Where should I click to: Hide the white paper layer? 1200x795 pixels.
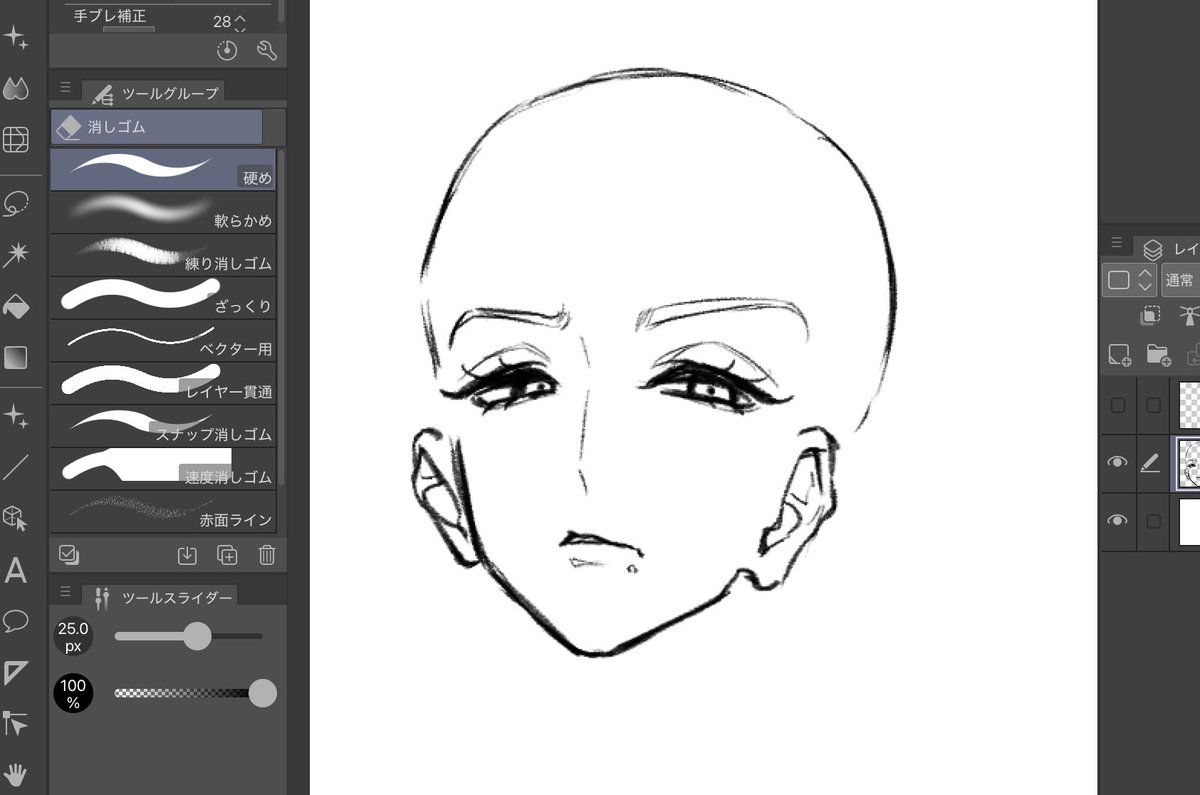coord(1118,520)
